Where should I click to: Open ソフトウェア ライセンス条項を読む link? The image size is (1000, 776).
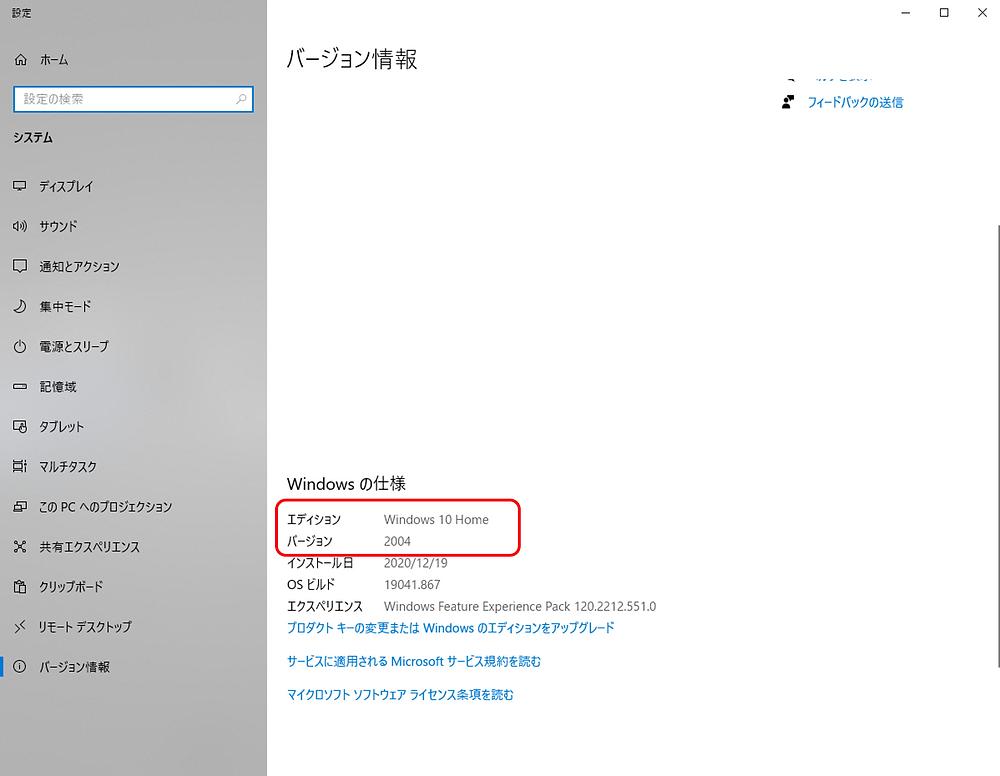click(400, 694)
